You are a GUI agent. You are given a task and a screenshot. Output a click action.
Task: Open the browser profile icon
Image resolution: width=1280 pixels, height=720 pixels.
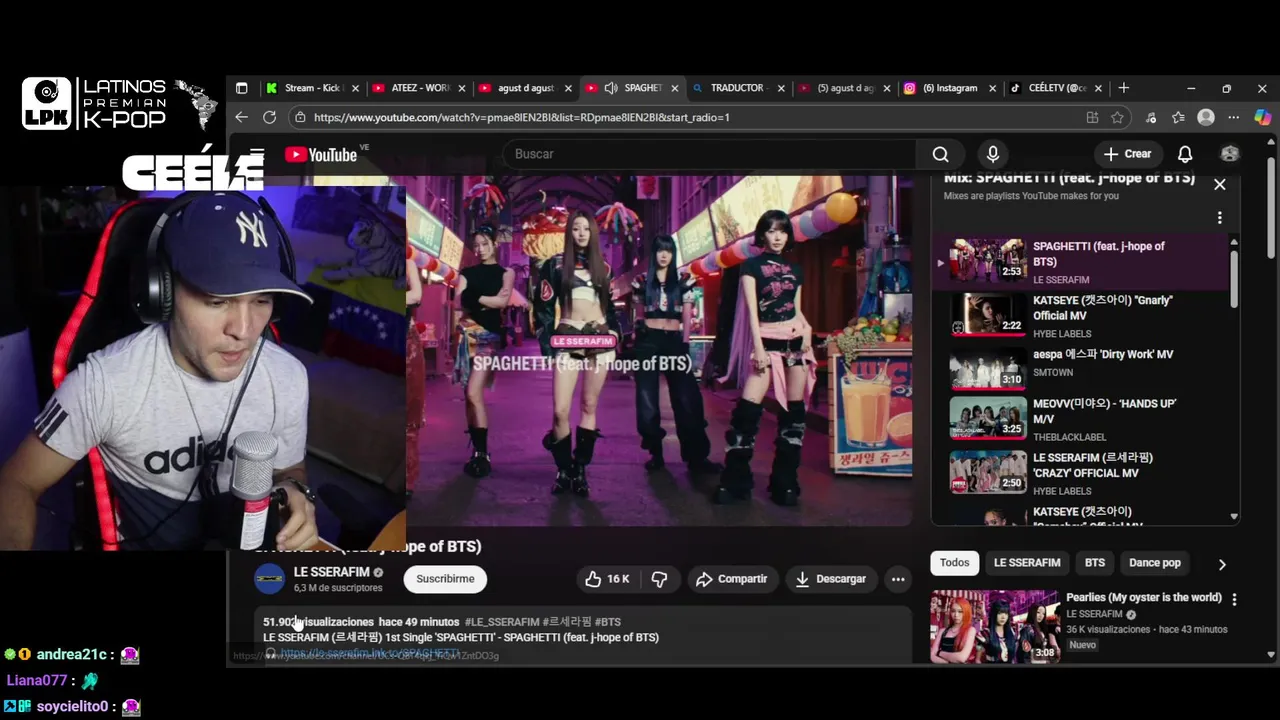(1206, 117)
